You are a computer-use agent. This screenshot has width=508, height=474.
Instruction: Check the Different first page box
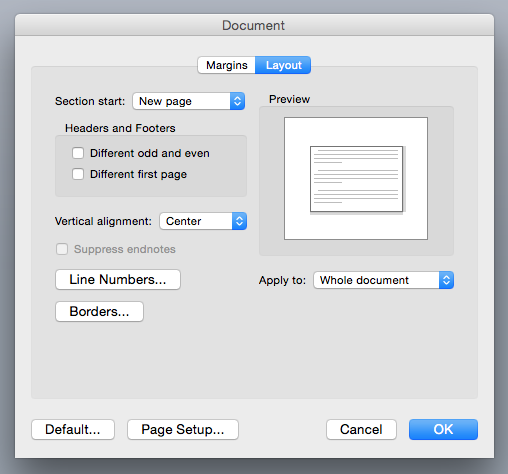[78, 174]
